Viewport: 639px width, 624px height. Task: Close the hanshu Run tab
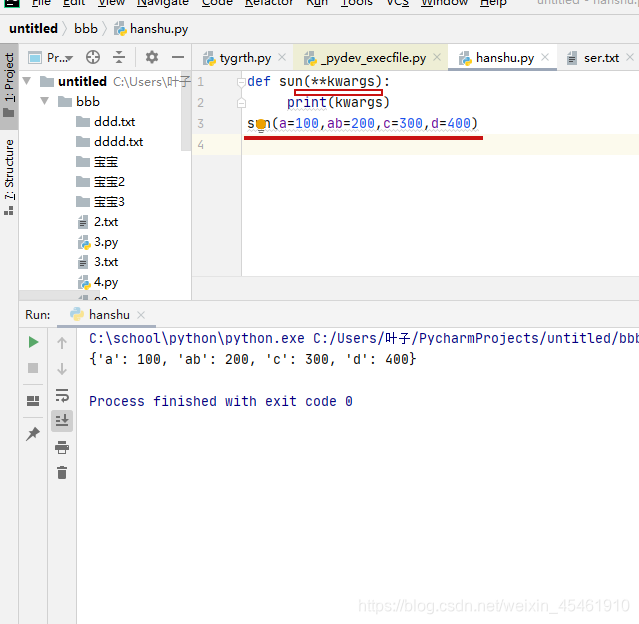tap(141, 315)
